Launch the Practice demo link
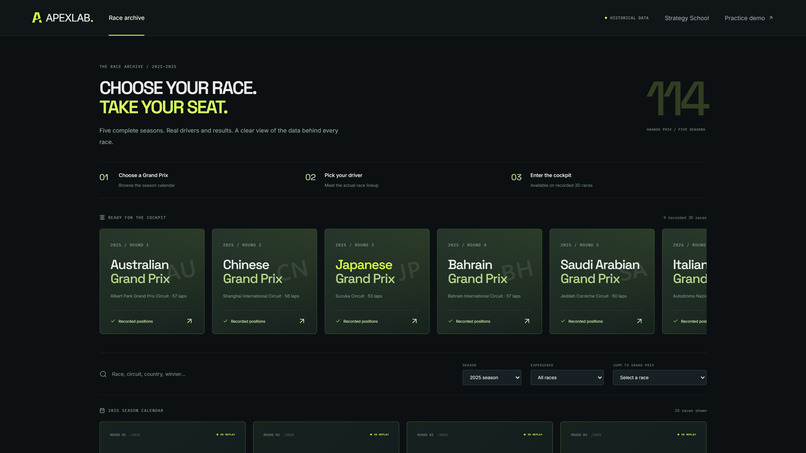Screen dimensions: 806x453 [748, 18]
